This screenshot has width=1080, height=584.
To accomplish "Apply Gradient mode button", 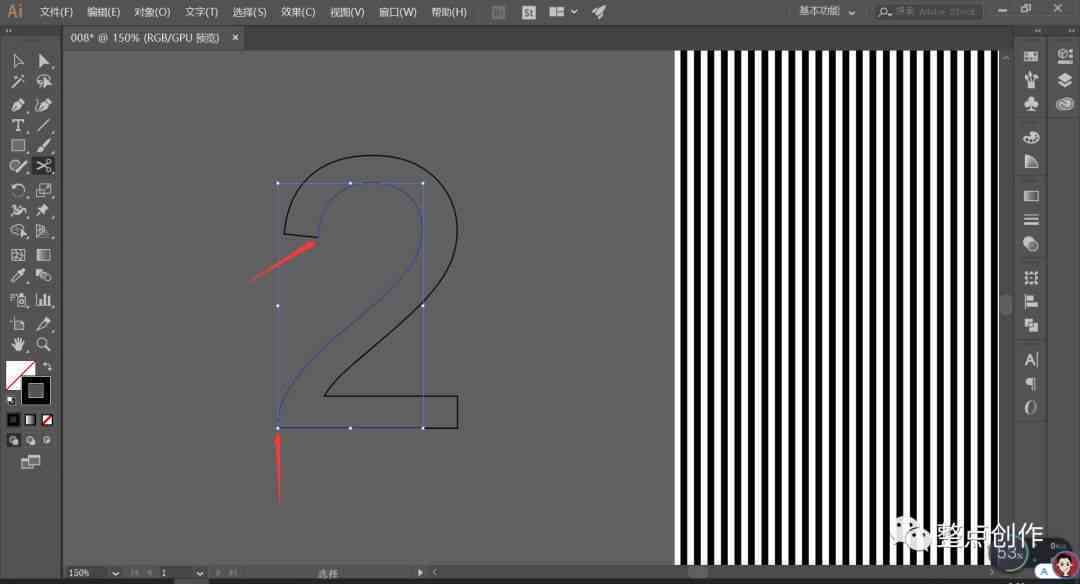I will 30,419.
